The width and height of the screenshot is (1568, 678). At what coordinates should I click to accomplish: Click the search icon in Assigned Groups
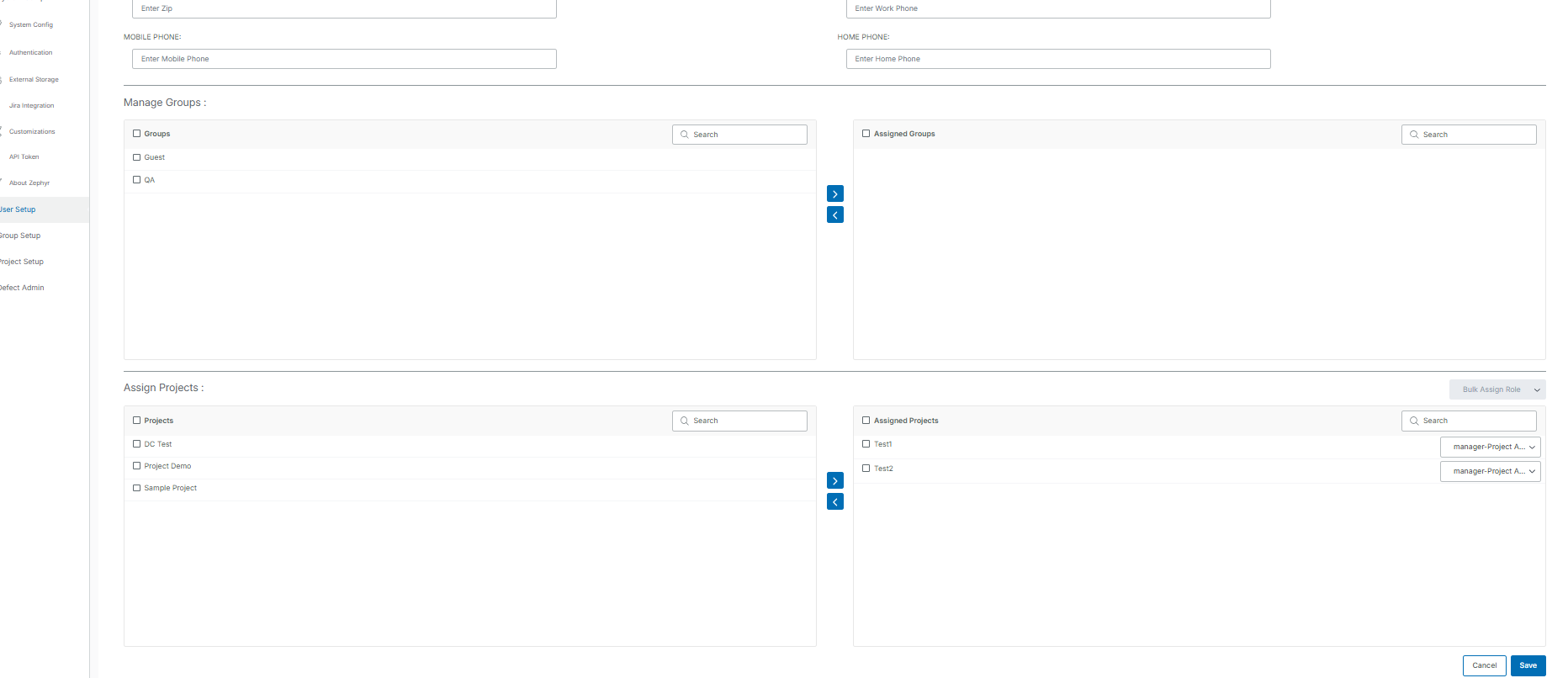(x=1414, y=135)
